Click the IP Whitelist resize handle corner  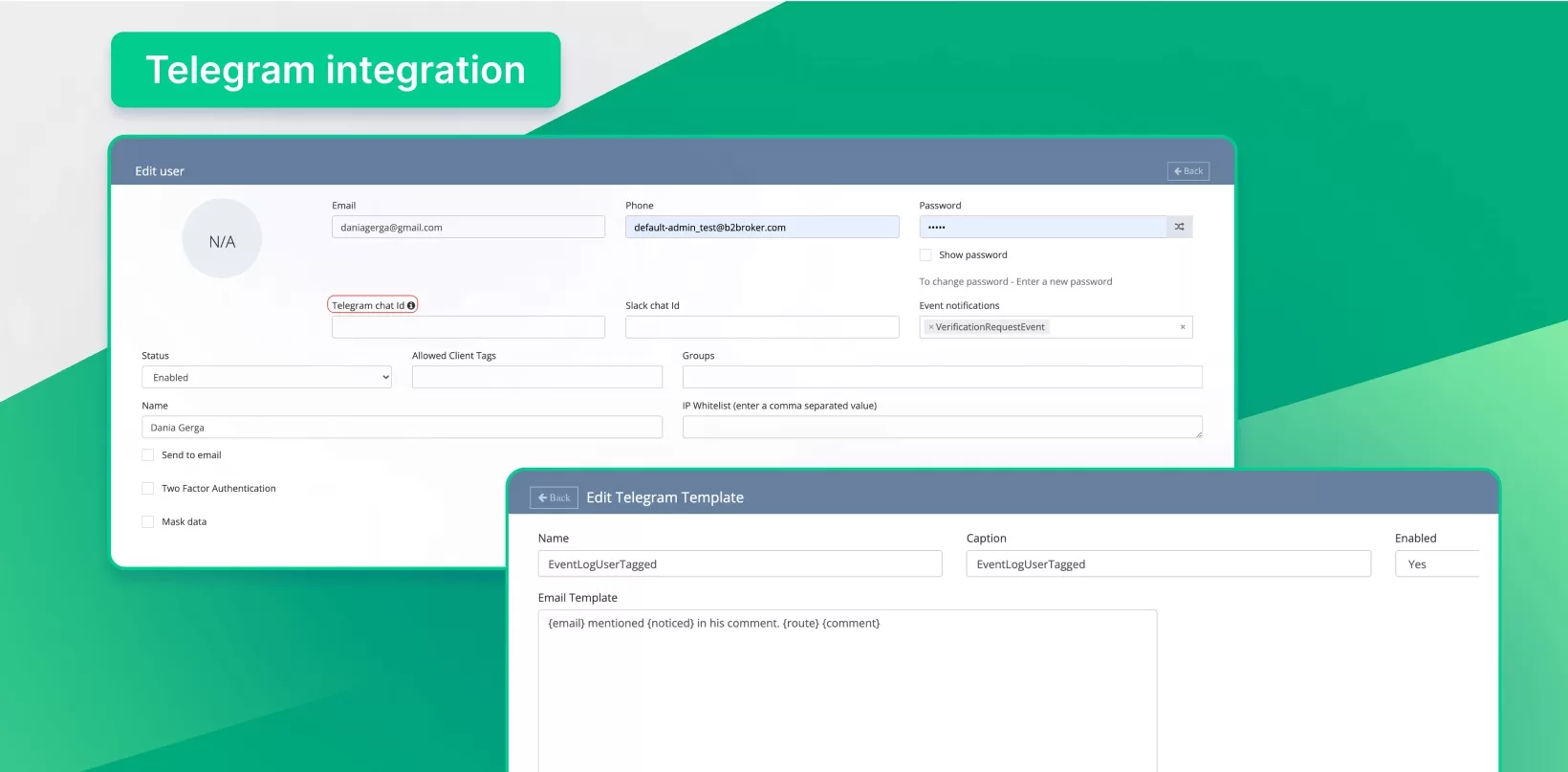(x=1198, y=434)
